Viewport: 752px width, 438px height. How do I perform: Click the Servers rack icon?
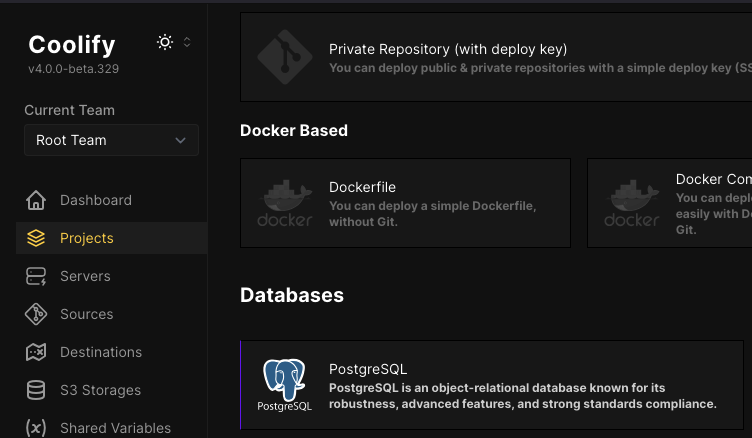tap(36, 276)
